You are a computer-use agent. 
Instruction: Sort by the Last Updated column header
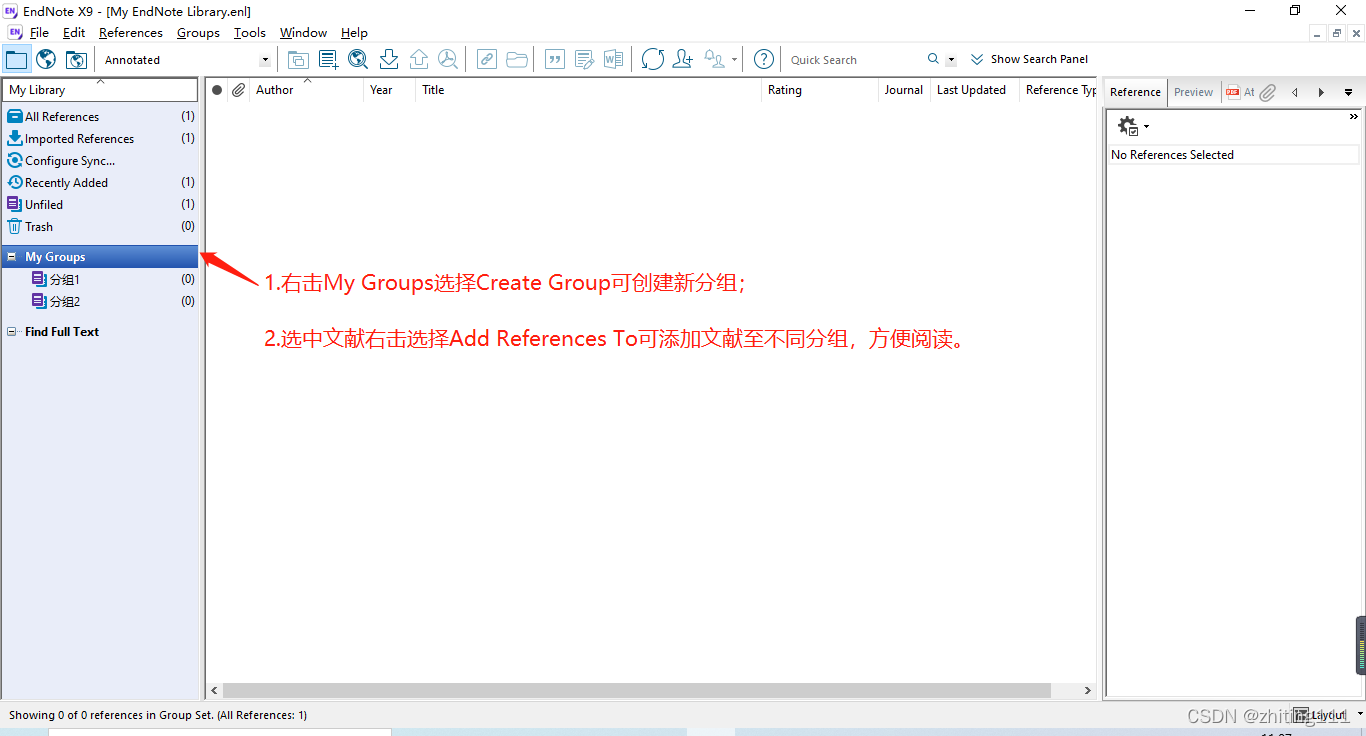coord(975,90)
